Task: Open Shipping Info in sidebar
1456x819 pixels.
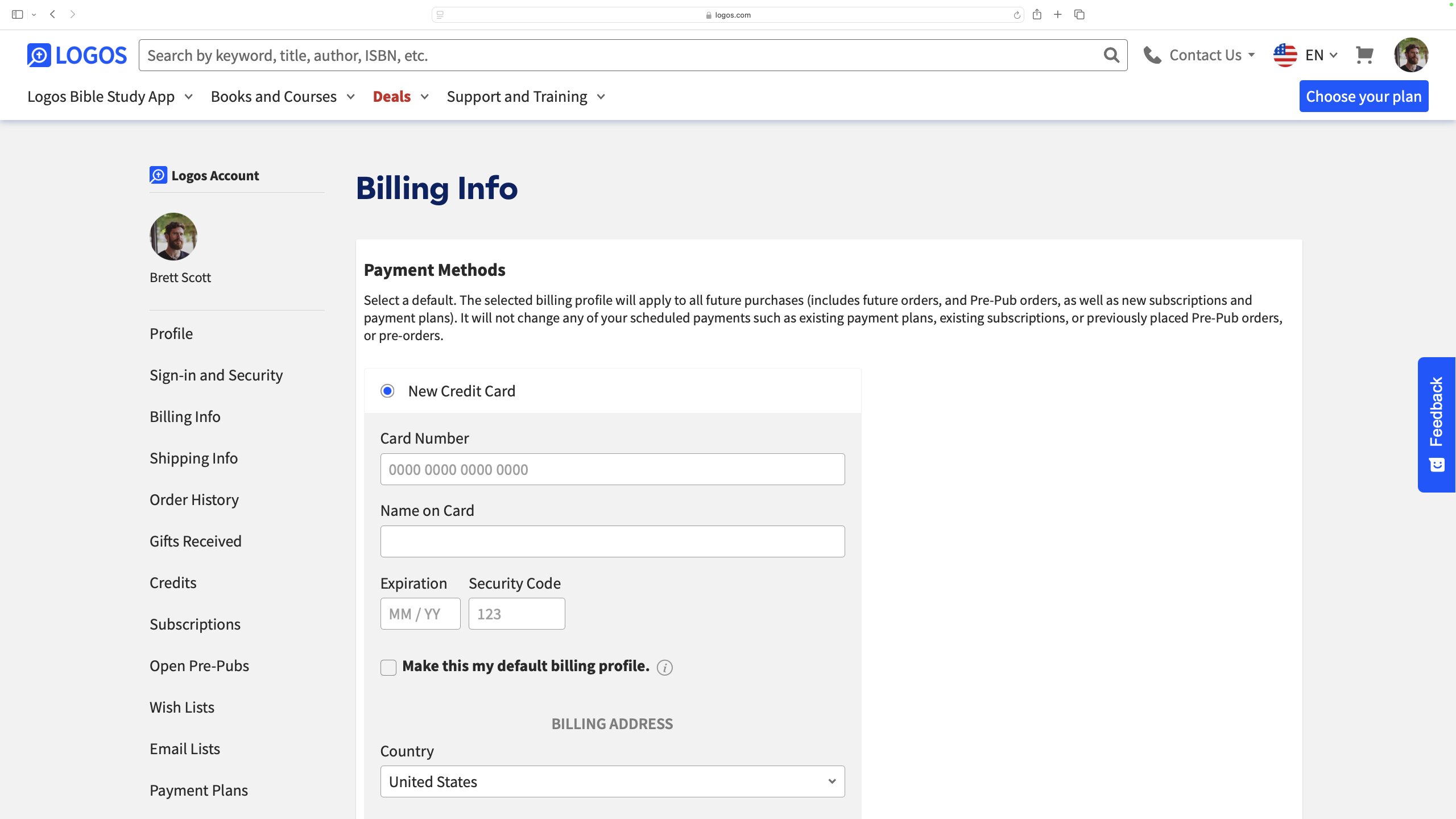Action: pyautogui.click(x=193, y=458)
